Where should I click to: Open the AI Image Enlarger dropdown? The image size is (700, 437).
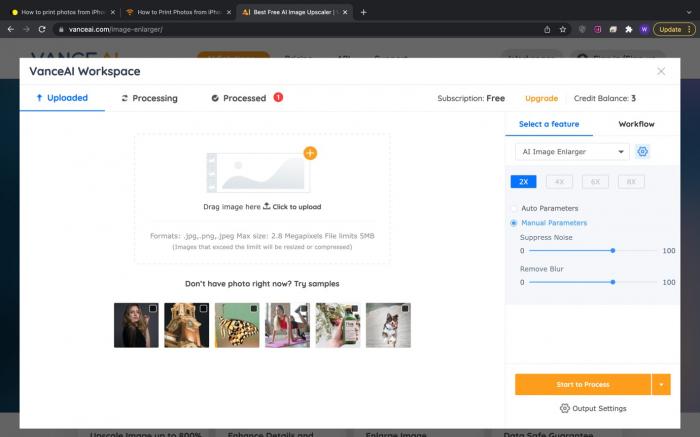point(572,152)
